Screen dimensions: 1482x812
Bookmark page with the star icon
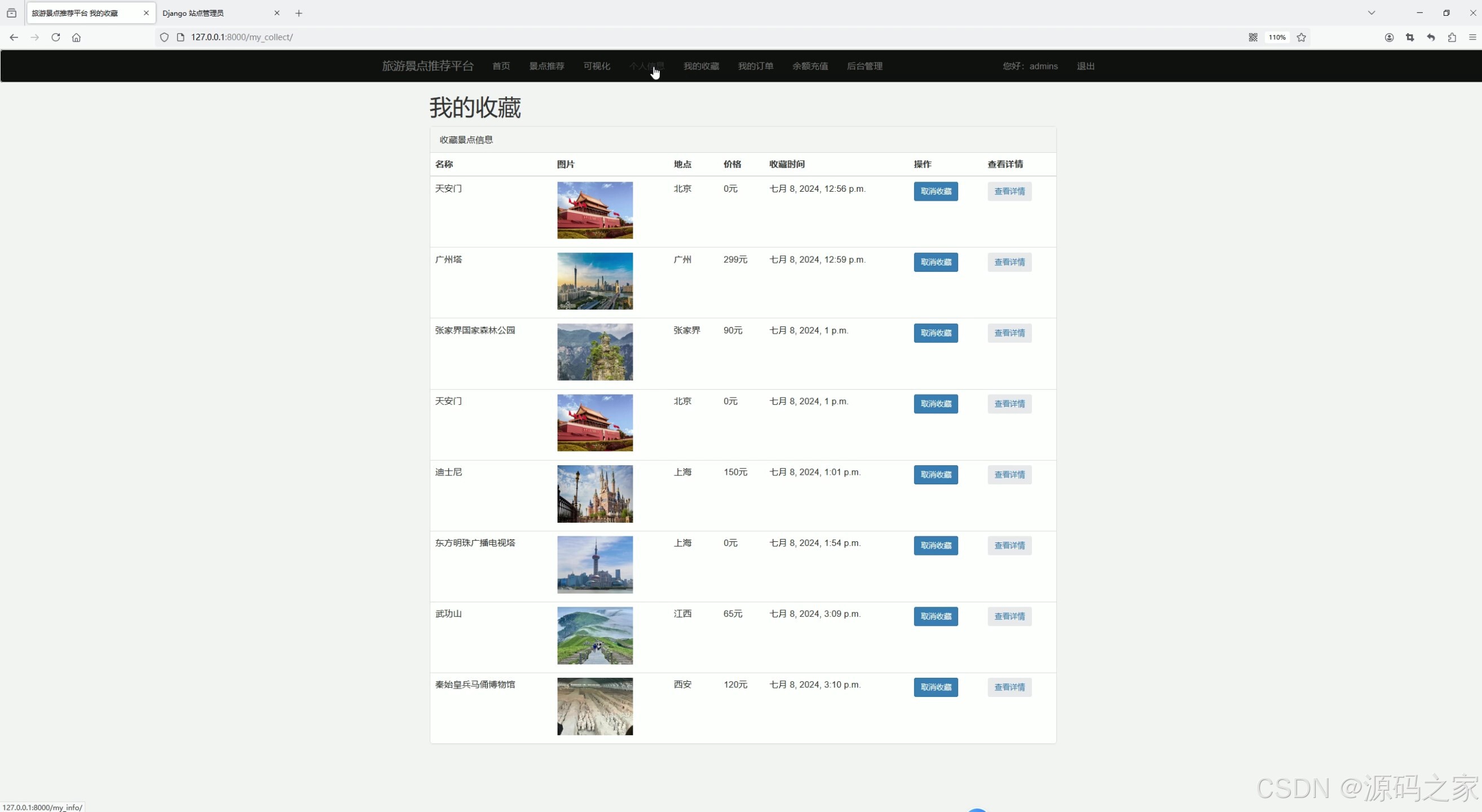tap(1302, 37)
